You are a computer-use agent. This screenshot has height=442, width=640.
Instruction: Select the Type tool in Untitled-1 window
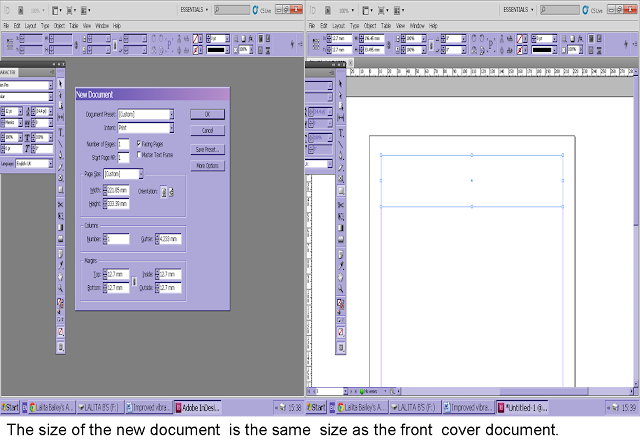341,133
